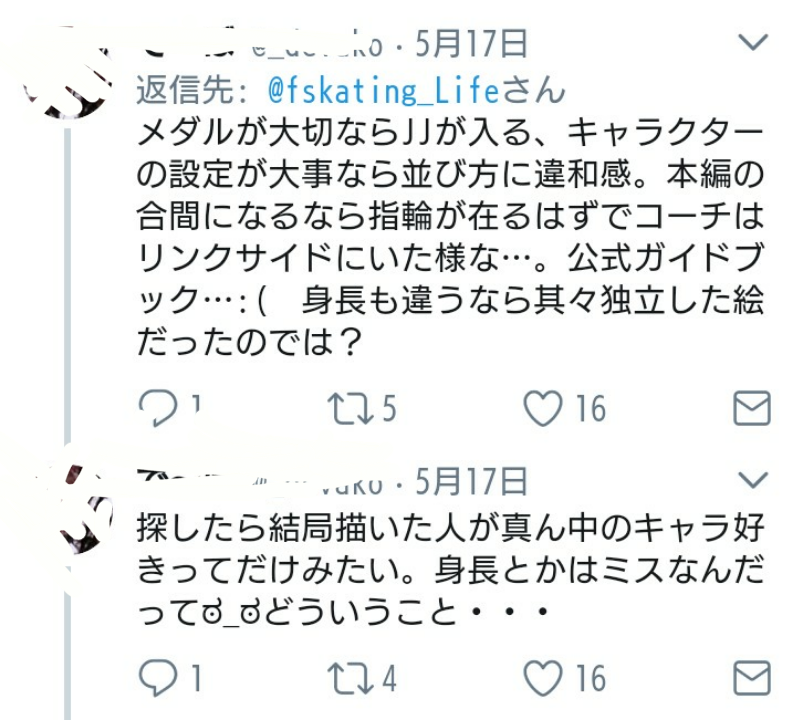796x720 pixels.
Task: Click the first tweet's 5月17日 timestamp
Action: point(470,44)
